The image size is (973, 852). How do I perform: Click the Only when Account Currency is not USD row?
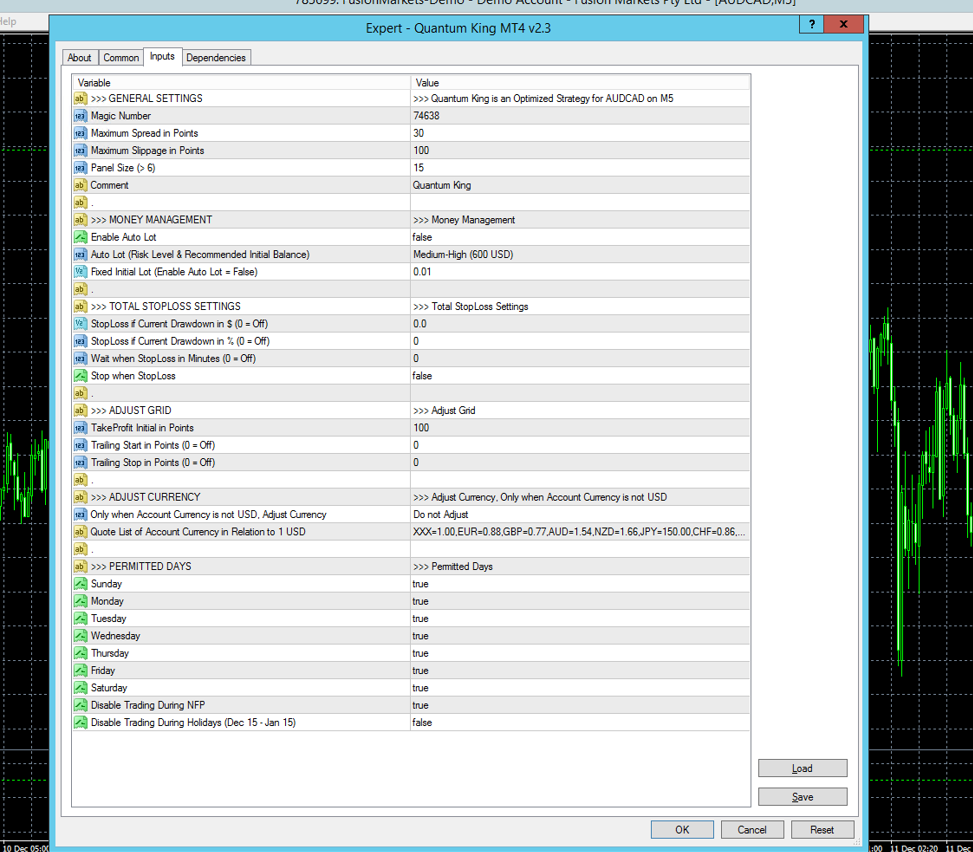click(411, 514)
